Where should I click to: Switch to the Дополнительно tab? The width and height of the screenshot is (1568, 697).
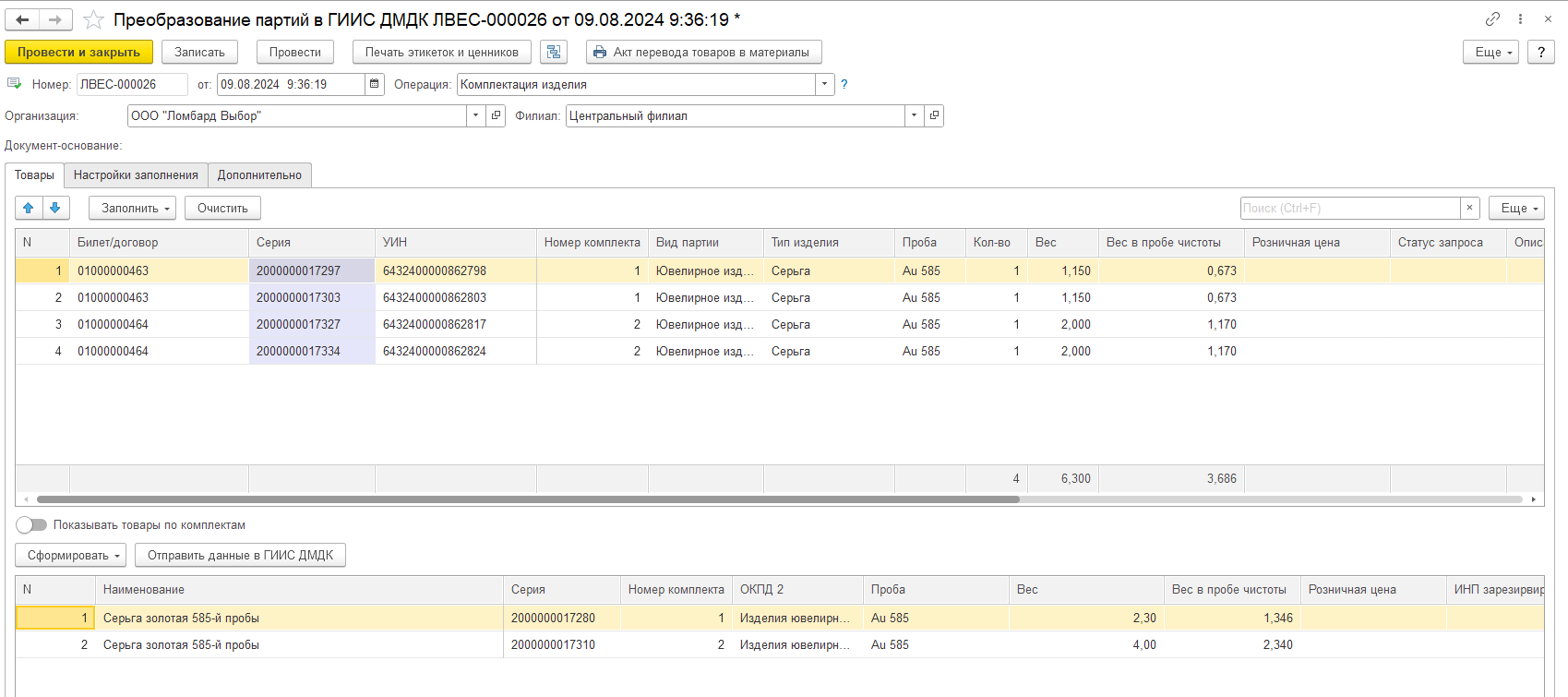(259, 174)
